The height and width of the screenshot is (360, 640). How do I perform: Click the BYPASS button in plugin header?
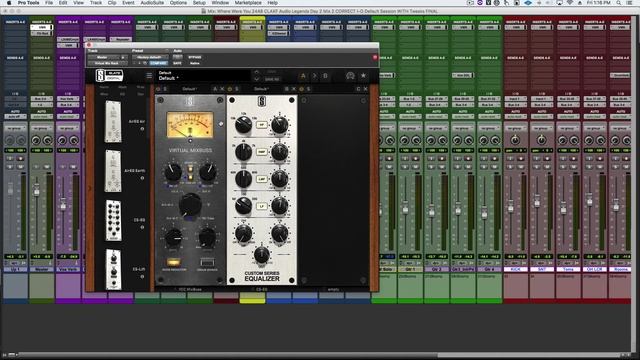[x=195, y=57]
